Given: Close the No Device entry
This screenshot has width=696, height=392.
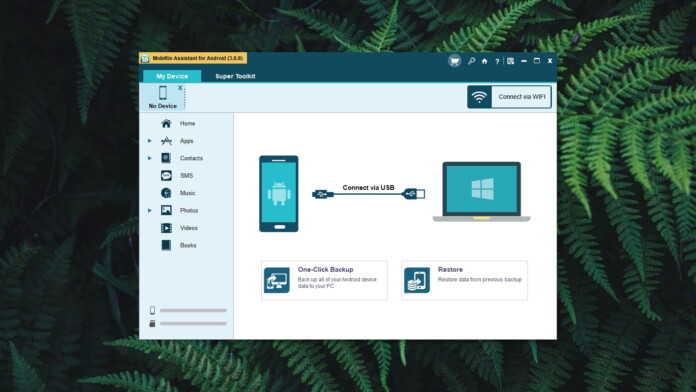Looking at the screenshot, I should pyautogui.click(x=180, y=88).
